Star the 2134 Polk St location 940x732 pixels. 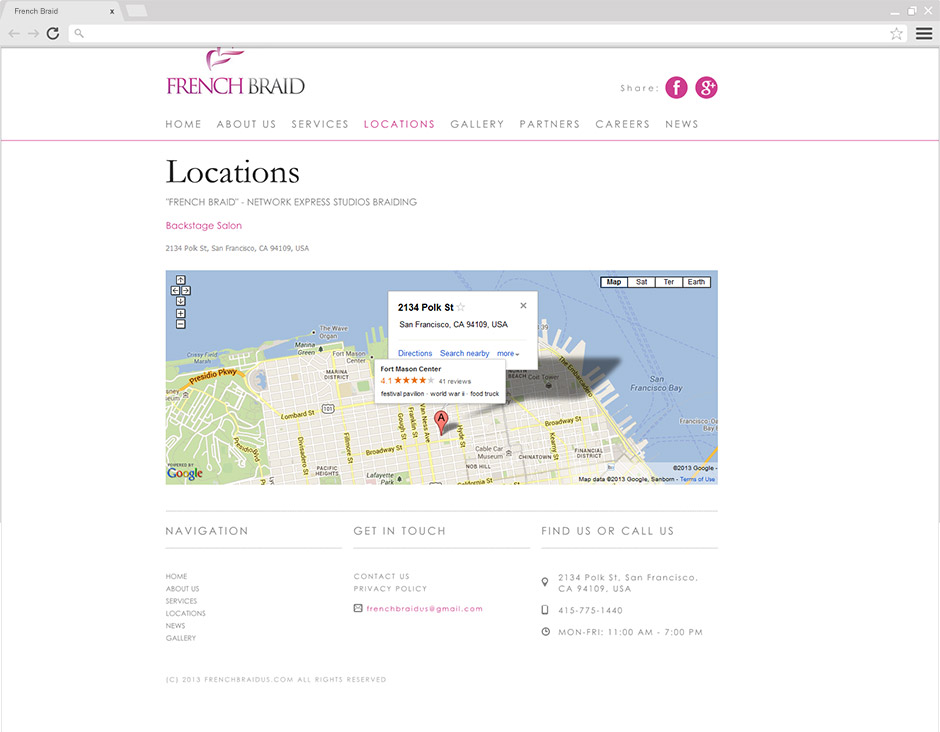[x=460, y=308]
